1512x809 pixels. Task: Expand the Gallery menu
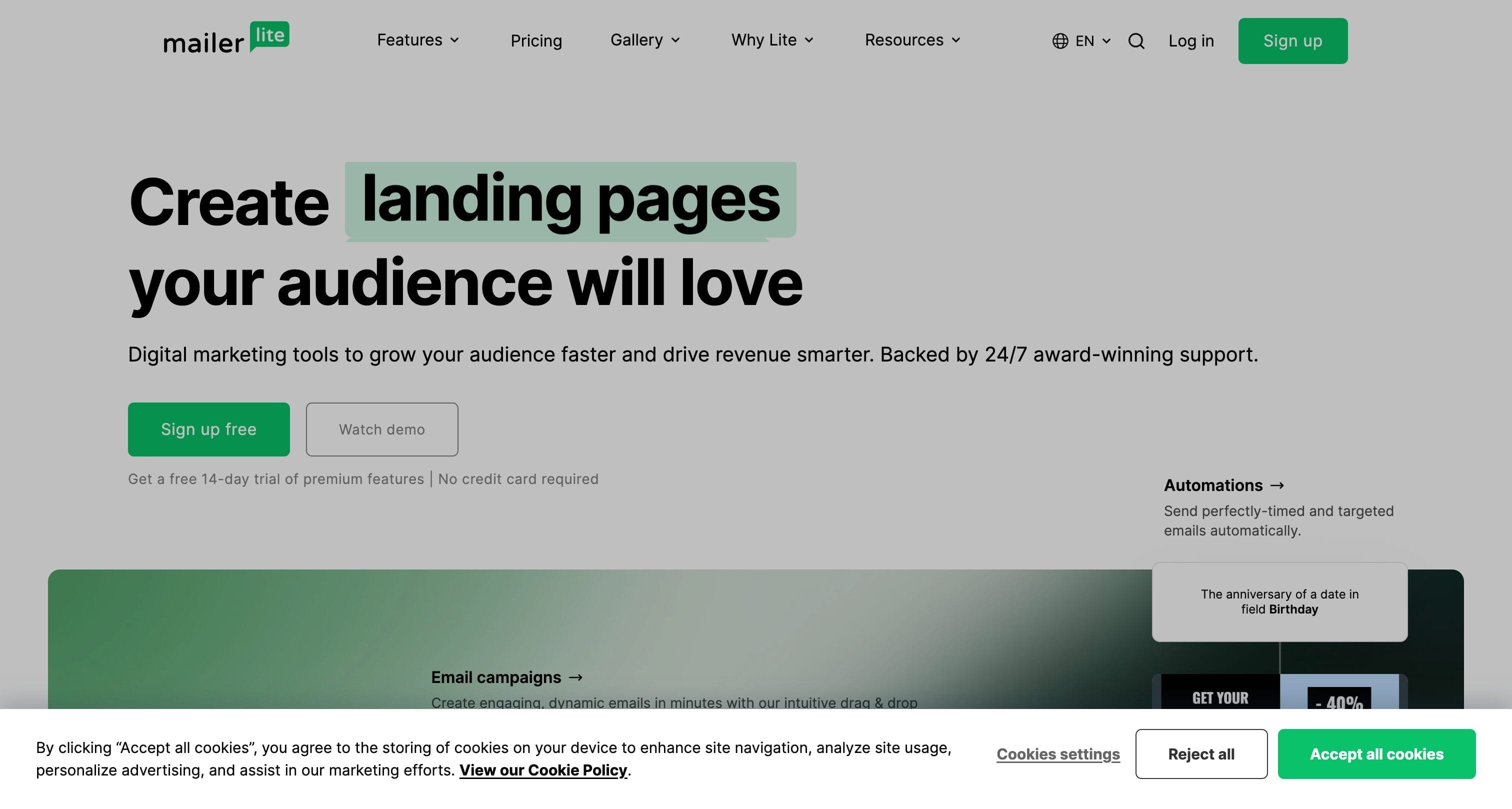pos(645,40)
